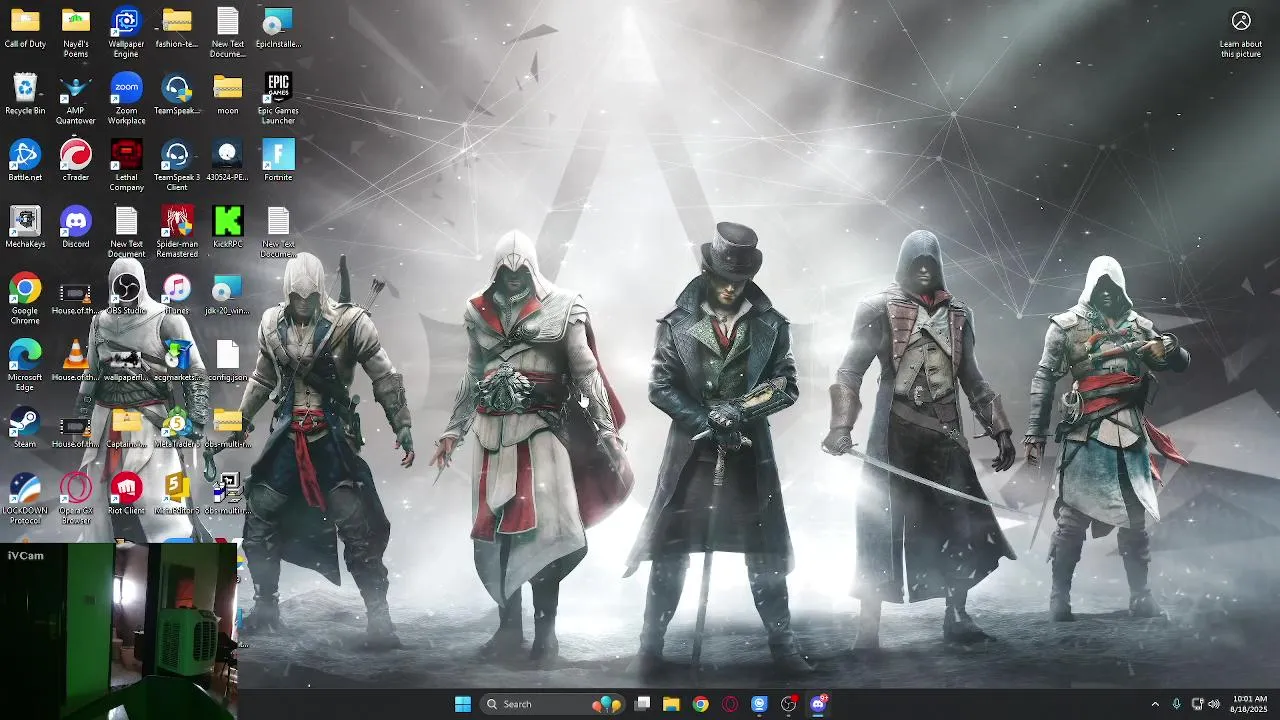1280x720 pixels.
Task: Open network settings tray icon
Action: pos(1197,704)
